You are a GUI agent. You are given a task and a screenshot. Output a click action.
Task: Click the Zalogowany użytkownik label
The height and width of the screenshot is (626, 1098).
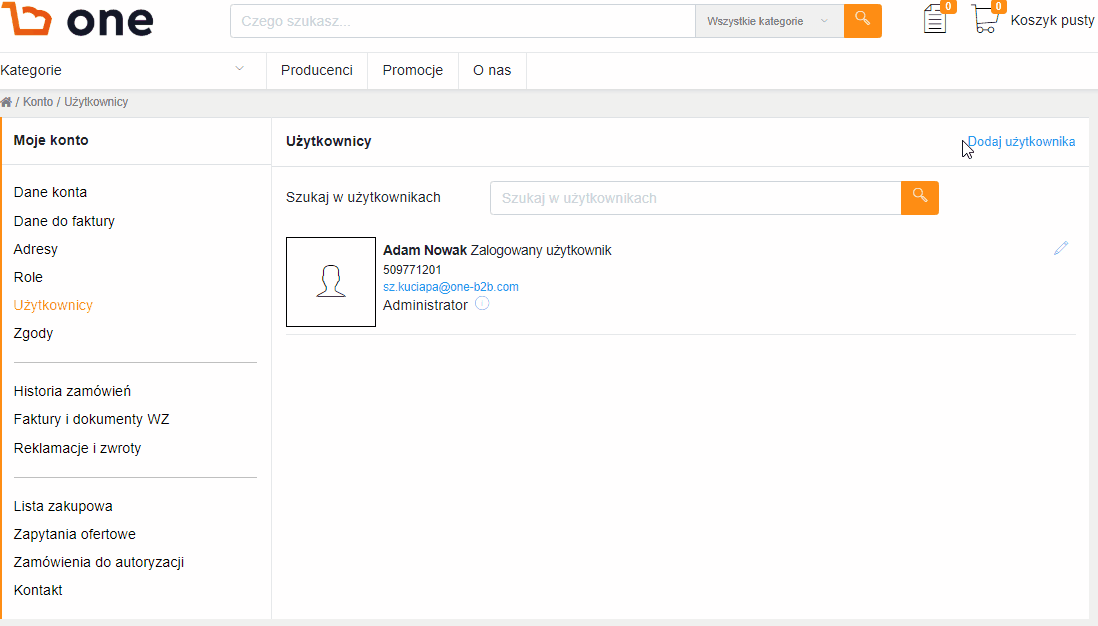tap(541, 251)
